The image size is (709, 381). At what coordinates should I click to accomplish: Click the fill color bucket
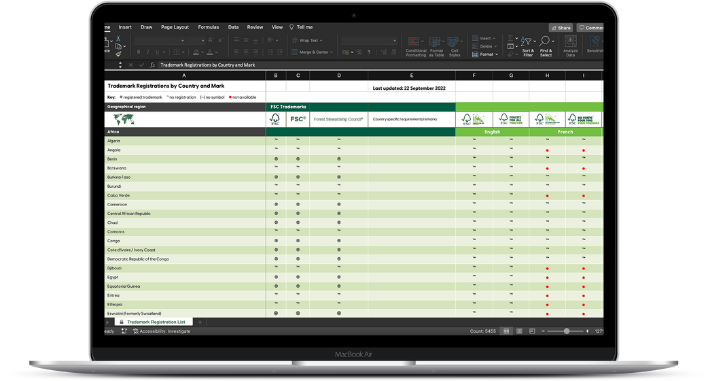[x=197, y=52]
